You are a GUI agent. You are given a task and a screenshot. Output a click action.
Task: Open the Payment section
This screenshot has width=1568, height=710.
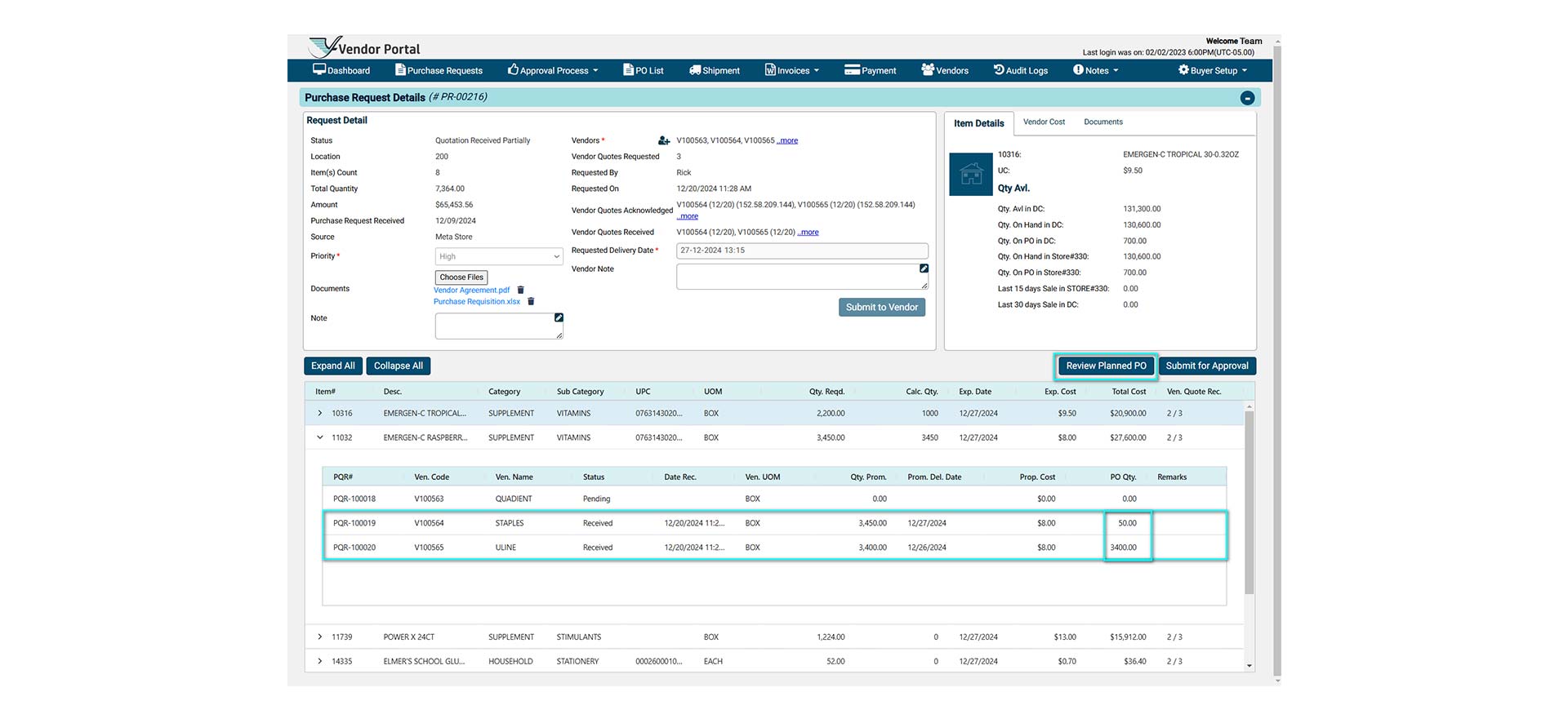(x=871, y=70)
